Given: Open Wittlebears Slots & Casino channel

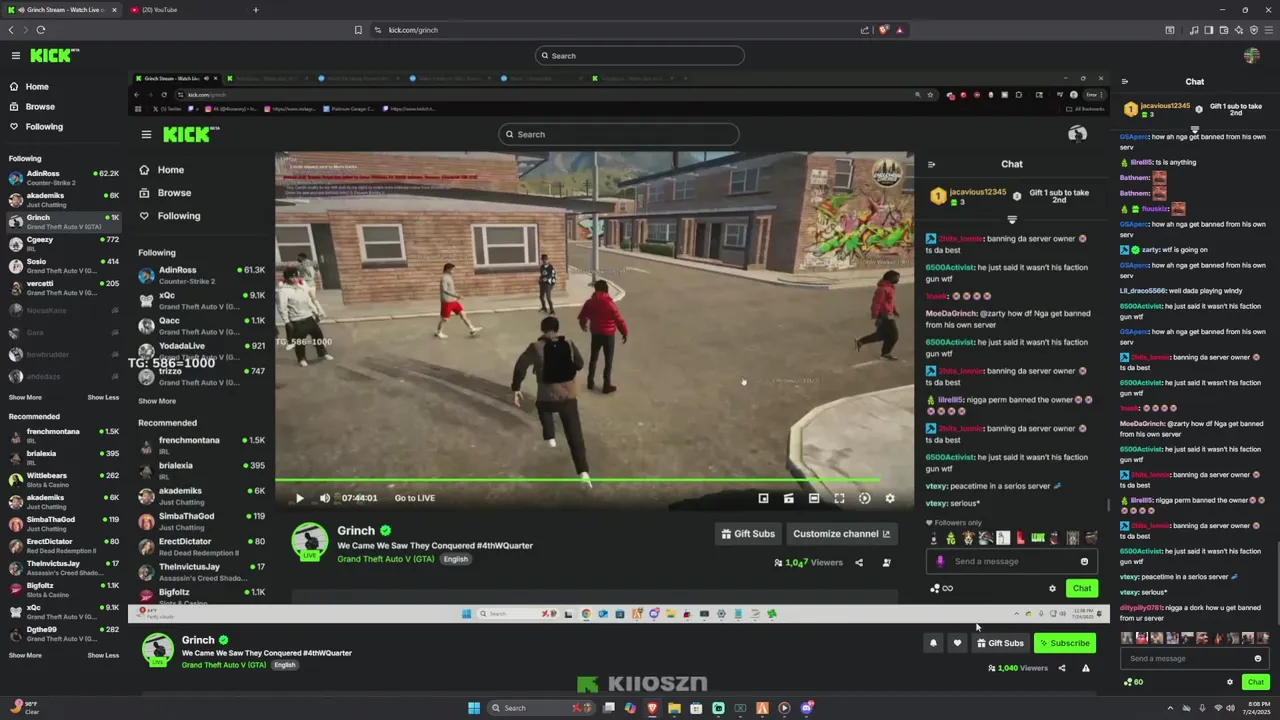Looking at the screenshot, I should (63, 480).
